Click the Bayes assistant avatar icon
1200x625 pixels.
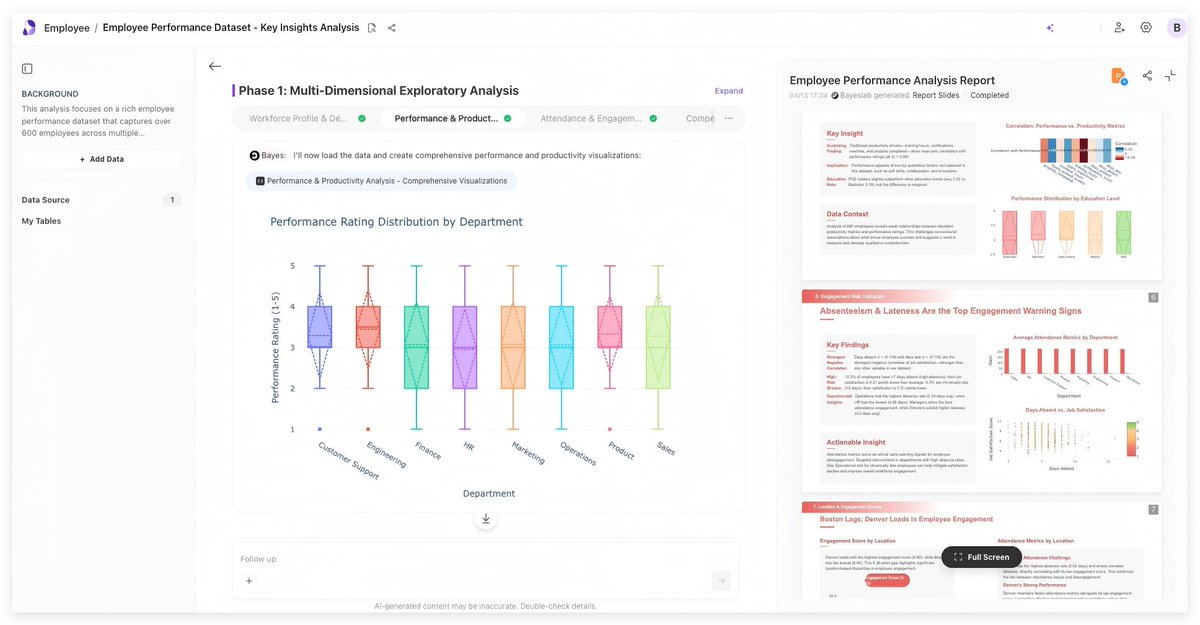pos(255,156)
